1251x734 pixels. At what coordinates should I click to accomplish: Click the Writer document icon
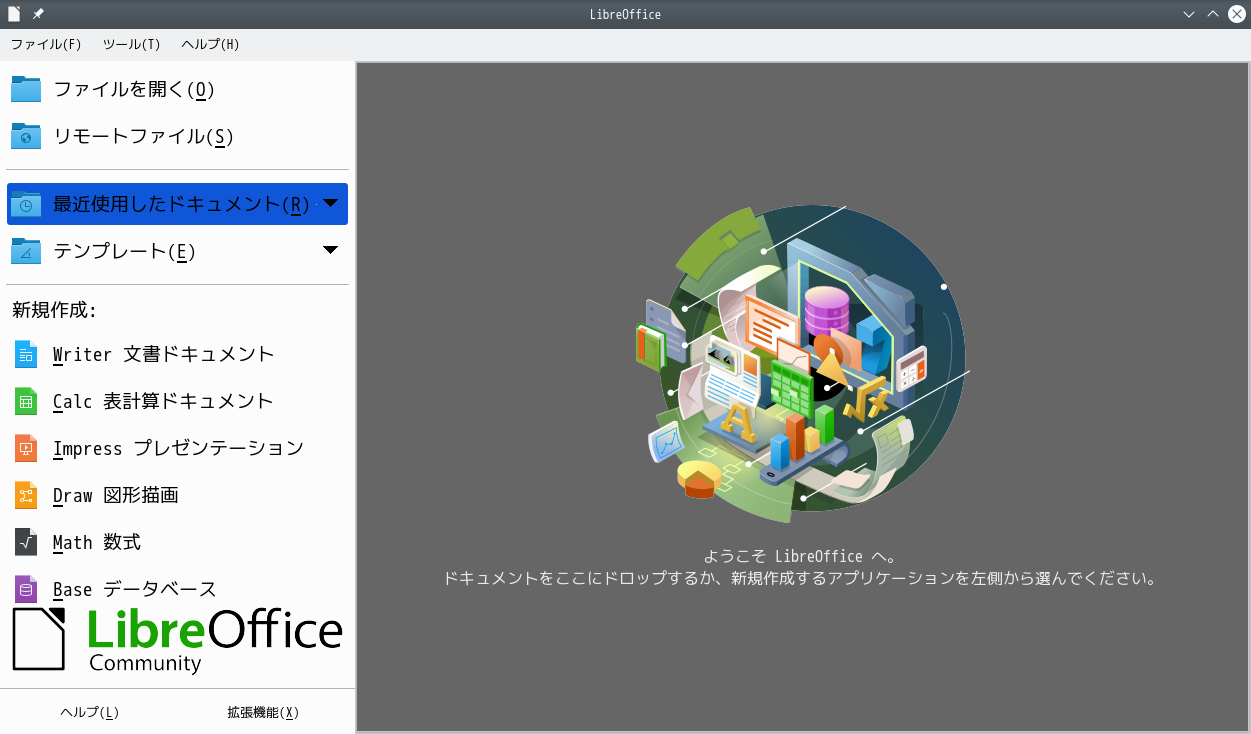(26, 354)
